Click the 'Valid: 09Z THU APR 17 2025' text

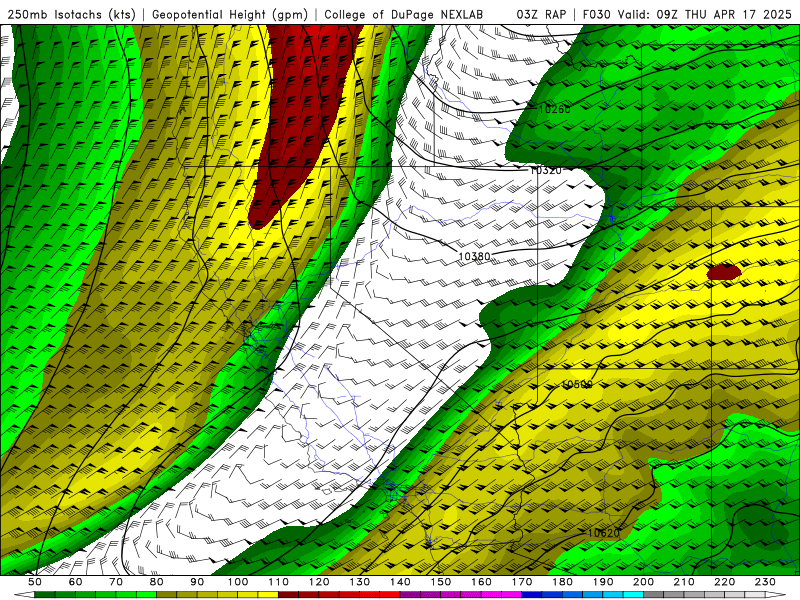705,14
